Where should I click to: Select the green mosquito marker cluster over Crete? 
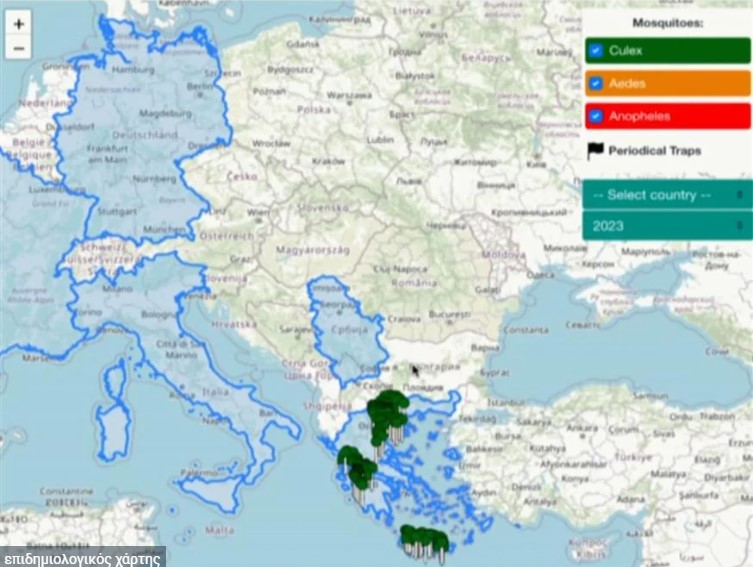[x=425, y=542]
